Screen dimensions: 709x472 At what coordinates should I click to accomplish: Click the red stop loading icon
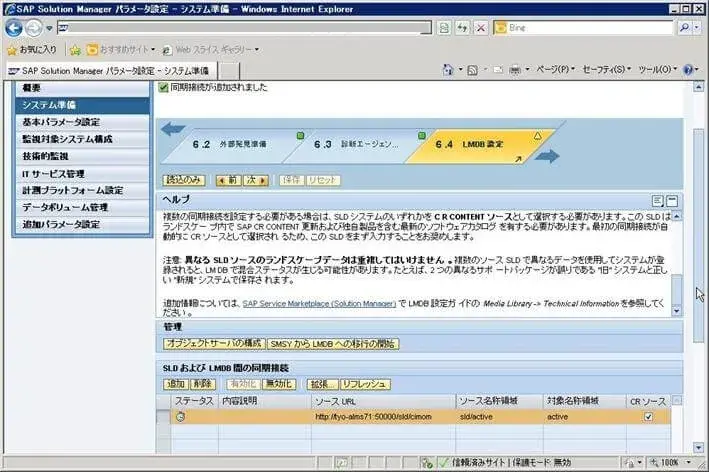[481, 28]
